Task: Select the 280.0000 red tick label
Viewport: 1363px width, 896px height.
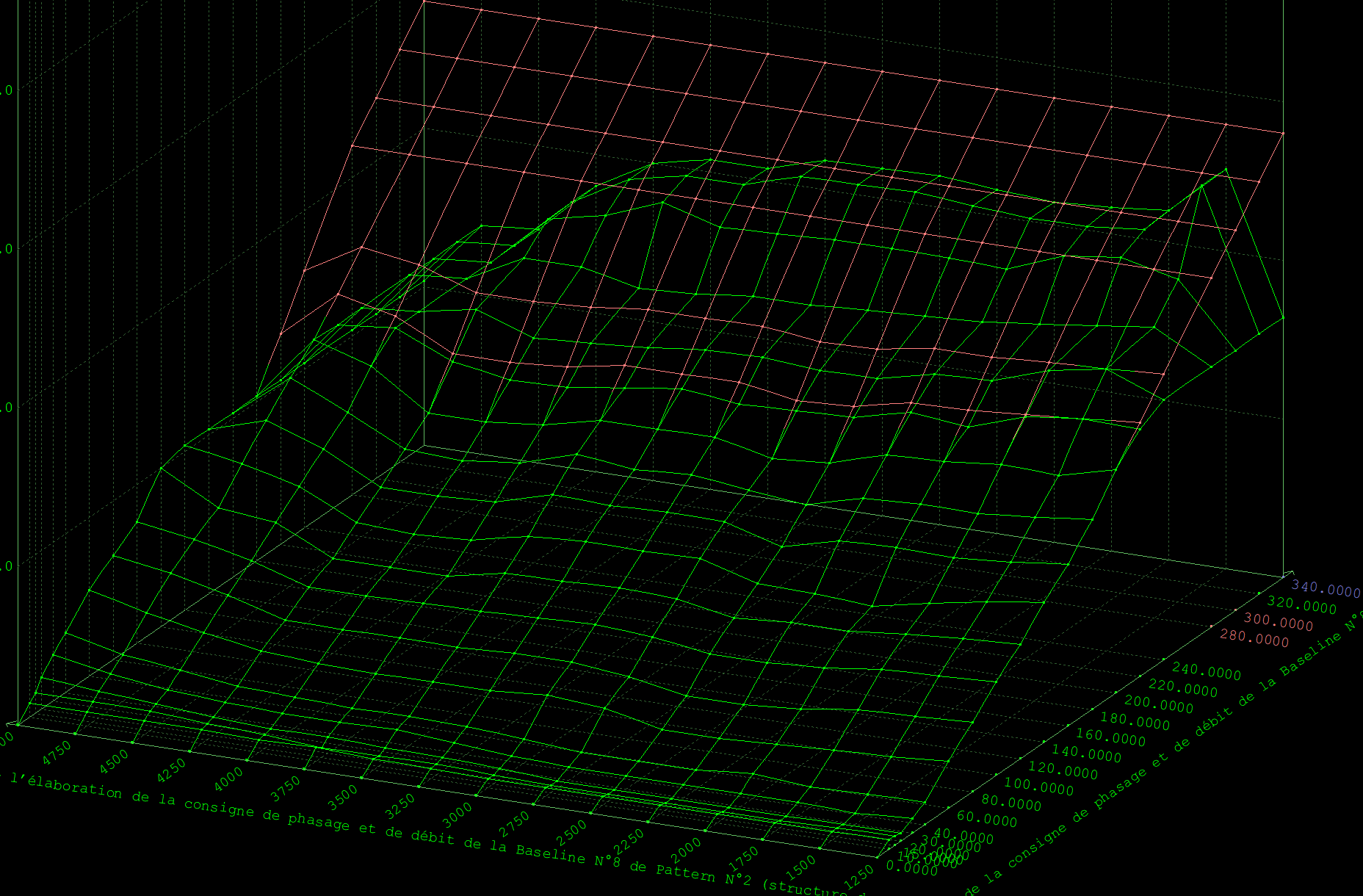Action: [1254, 639]
